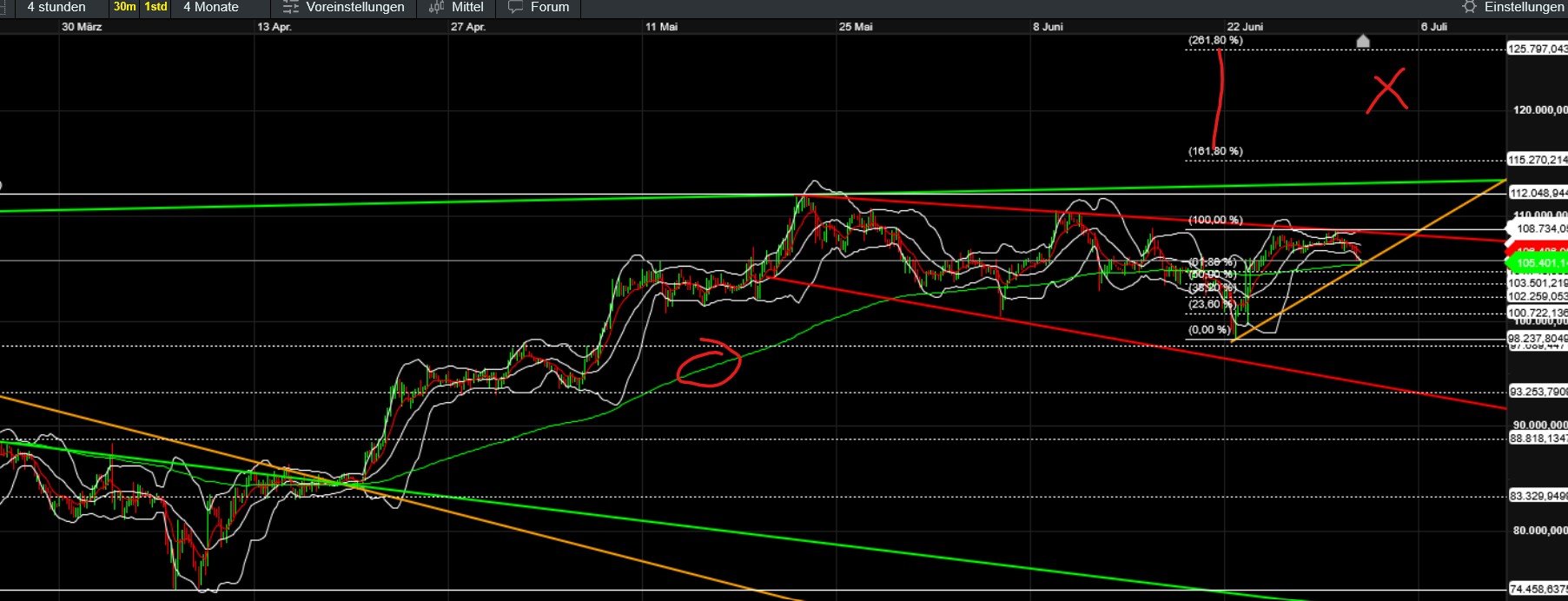Click the 90.000,00 axis value
This screenshot has height=601, width=1568.
click(x=1540, y=426)
